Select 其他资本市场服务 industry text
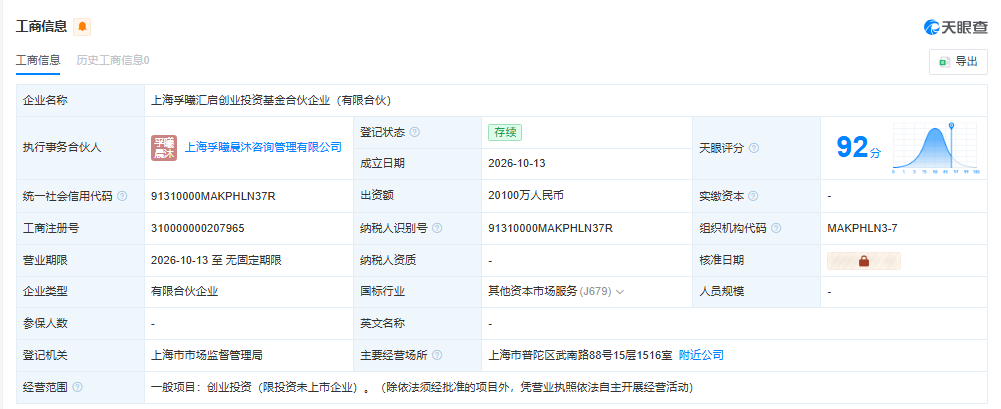 pos(532,292)
